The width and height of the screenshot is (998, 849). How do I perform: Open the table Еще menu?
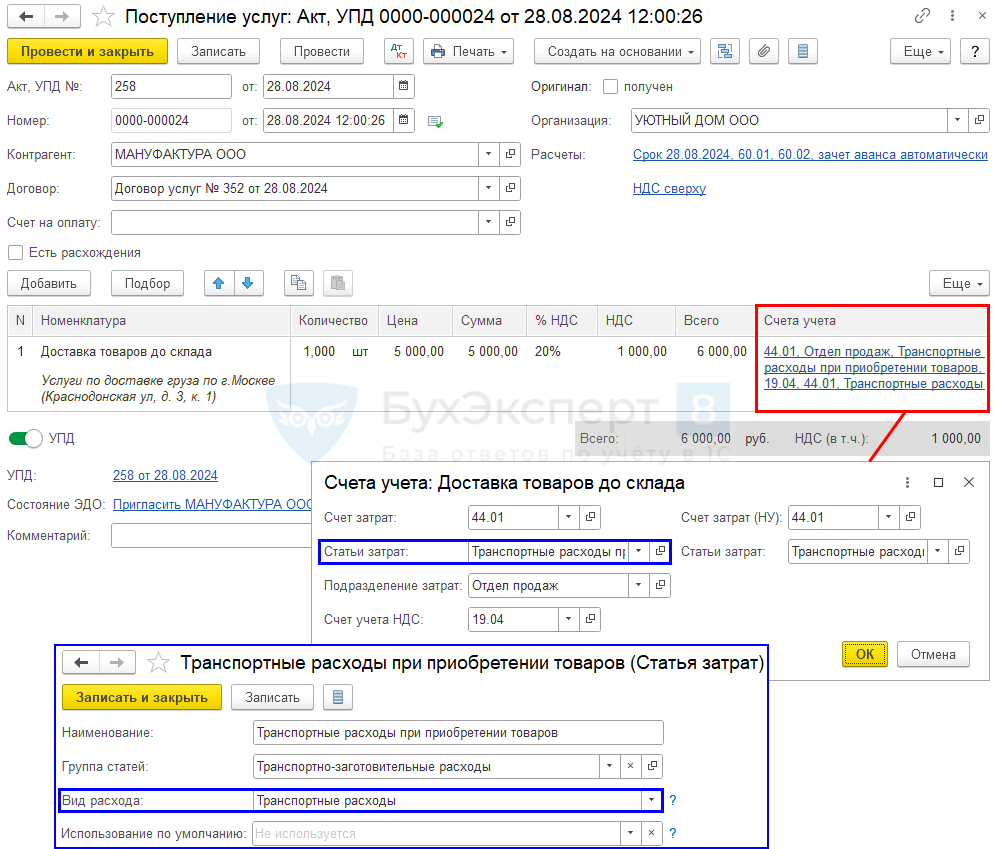click(x=959, y=283)
